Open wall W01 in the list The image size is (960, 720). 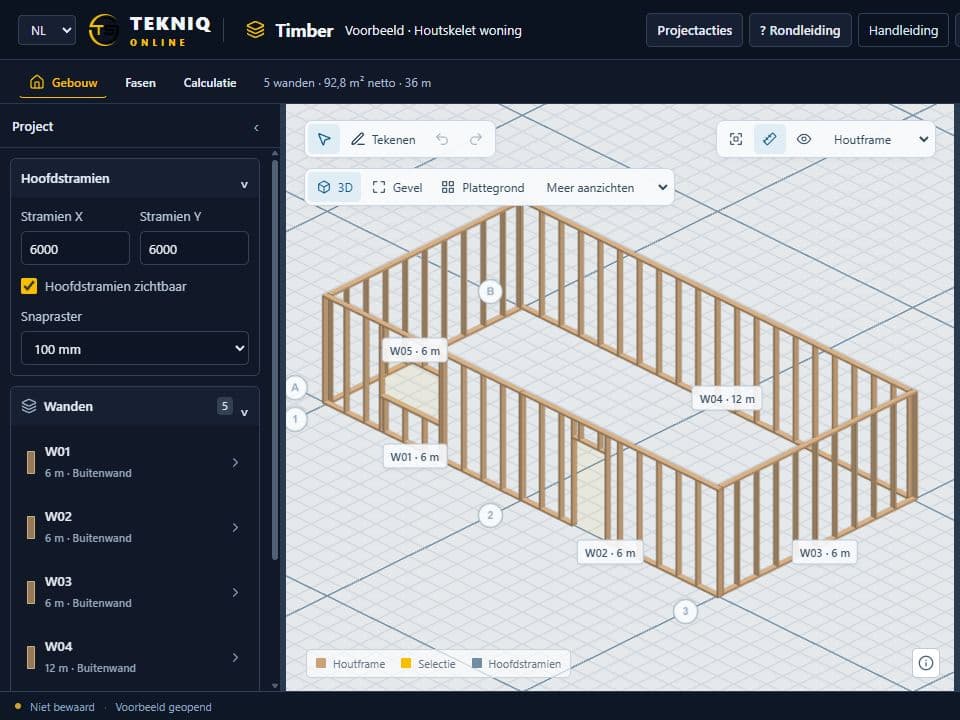tap(135, 462)
